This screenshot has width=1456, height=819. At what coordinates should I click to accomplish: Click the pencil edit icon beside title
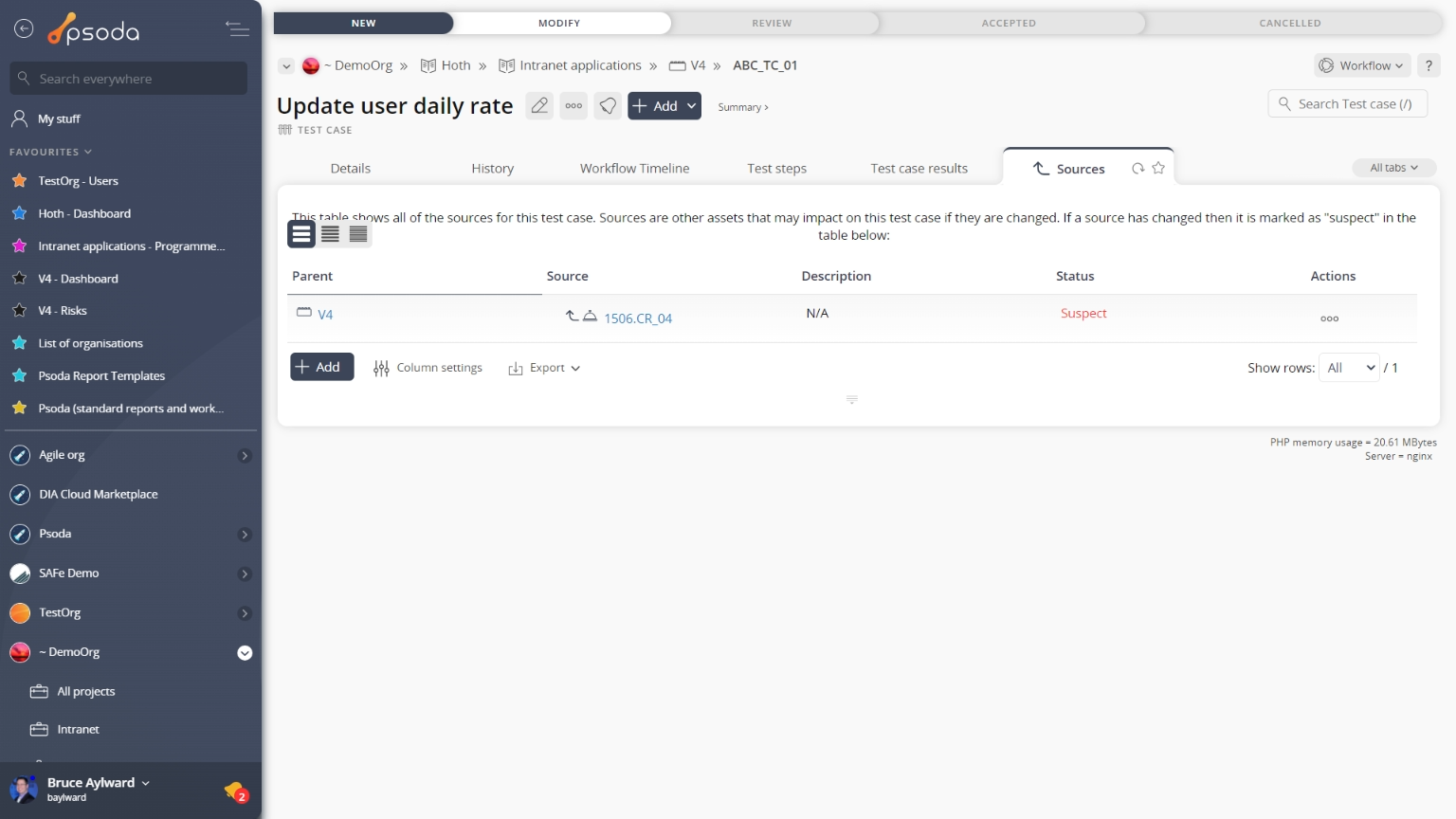click(539, 106)
